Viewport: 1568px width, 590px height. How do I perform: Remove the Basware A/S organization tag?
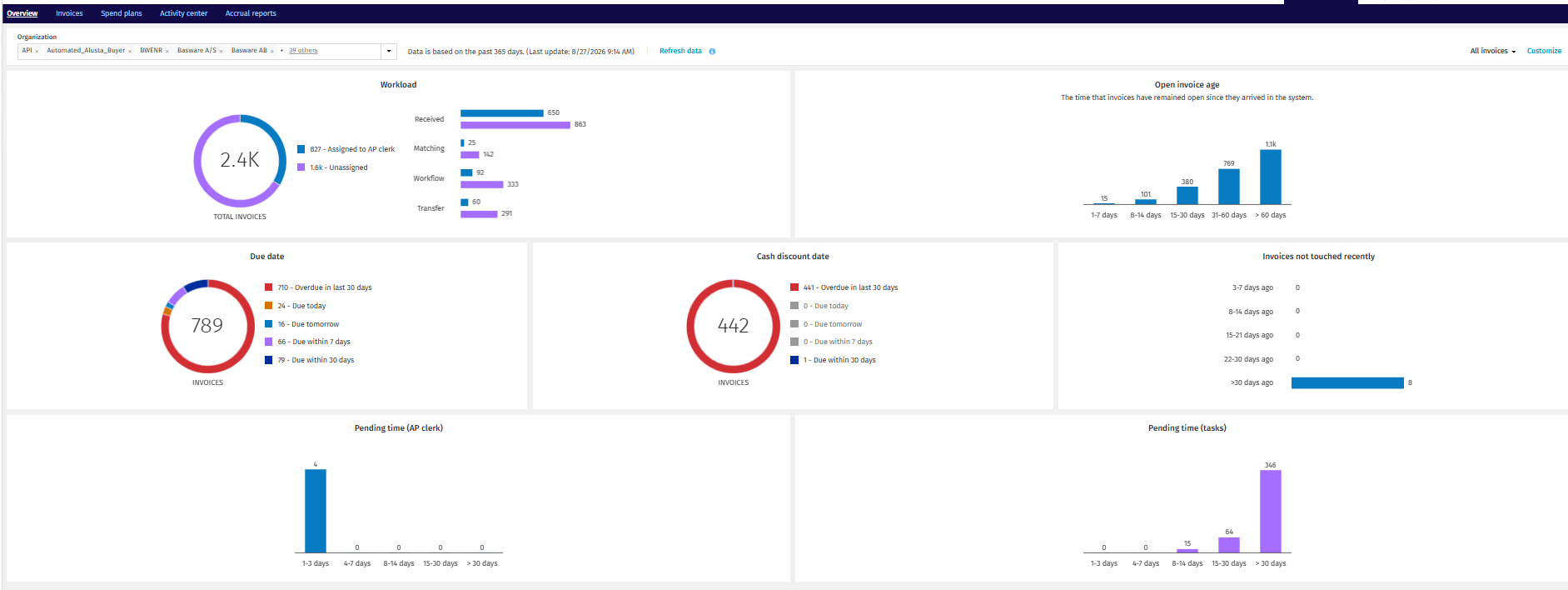[x=221, y=52]
